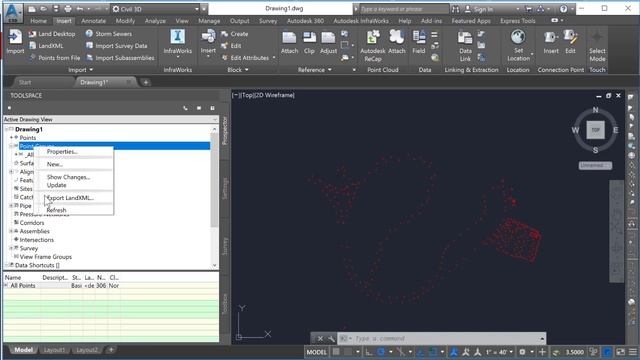Image resolution: width=640 pixels, height=360 pixels.
Task: Add a new drawing tab with plus
Action: [146, 82]
